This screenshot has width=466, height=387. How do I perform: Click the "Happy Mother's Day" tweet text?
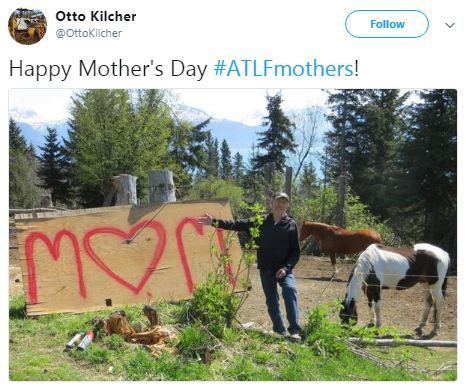pos(108,69)
